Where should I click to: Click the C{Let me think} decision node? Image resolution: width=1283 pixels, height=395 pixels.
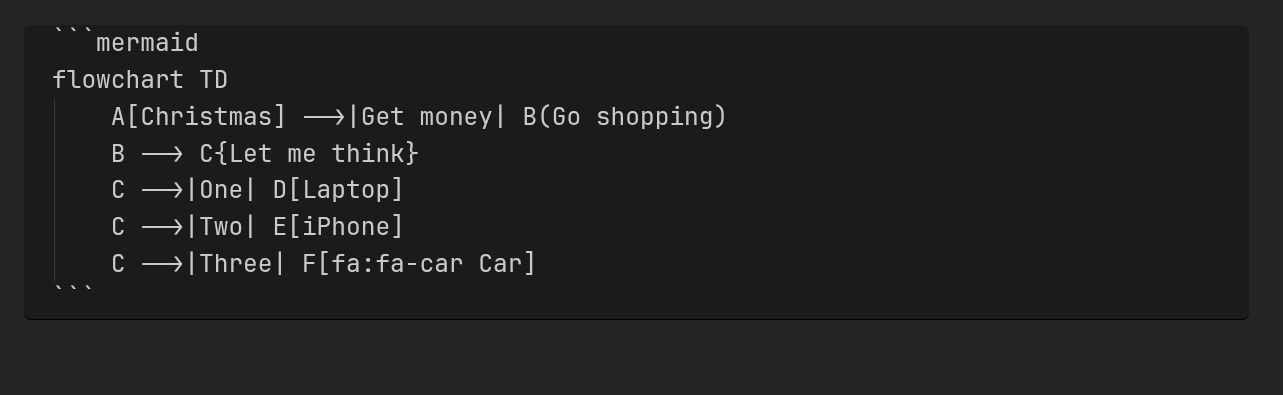pos(309,154)
